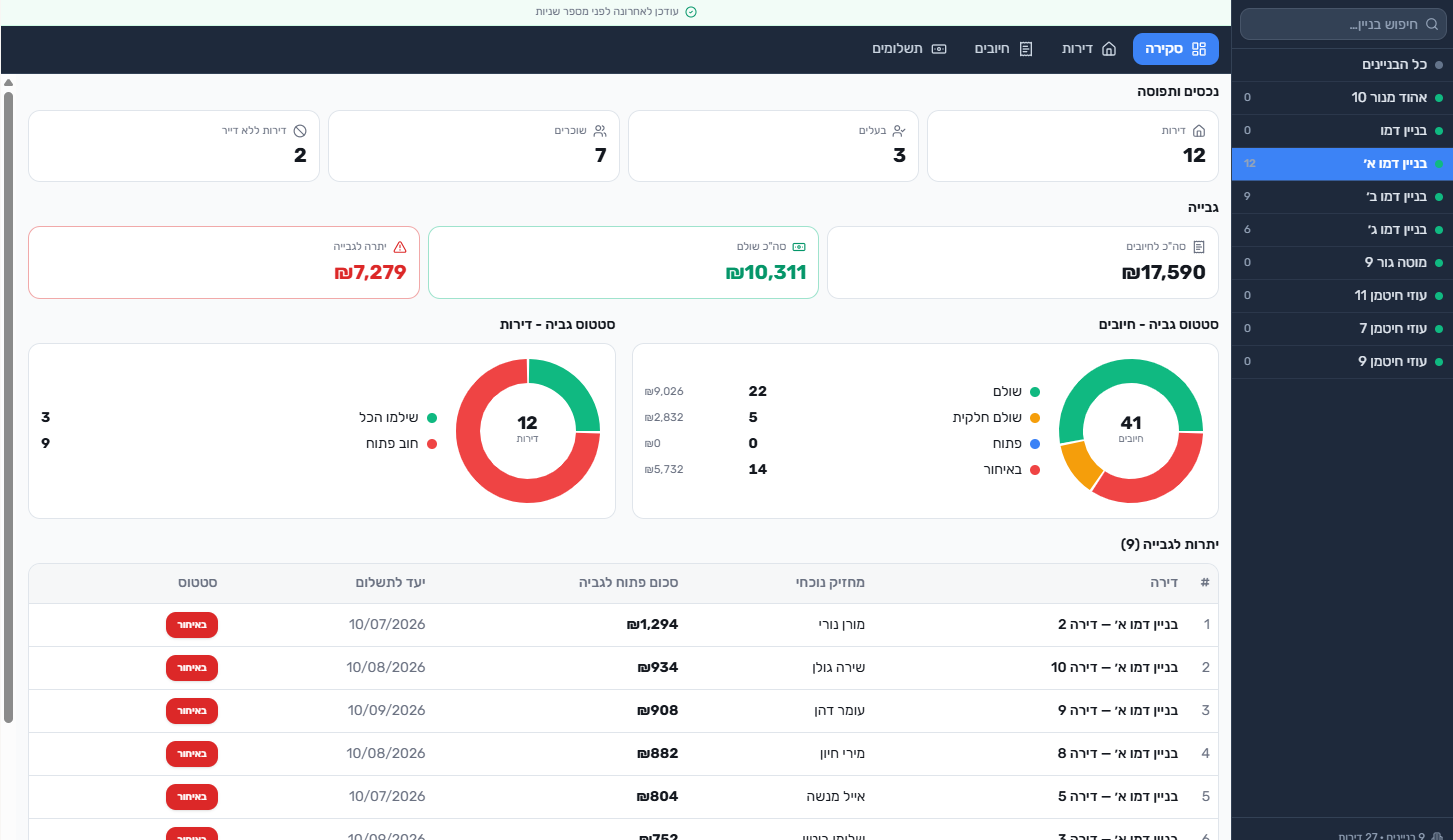1453x840 pixels.
Task: Click the שולם חלקית orange legend dot
Action: coord(1035,418)
